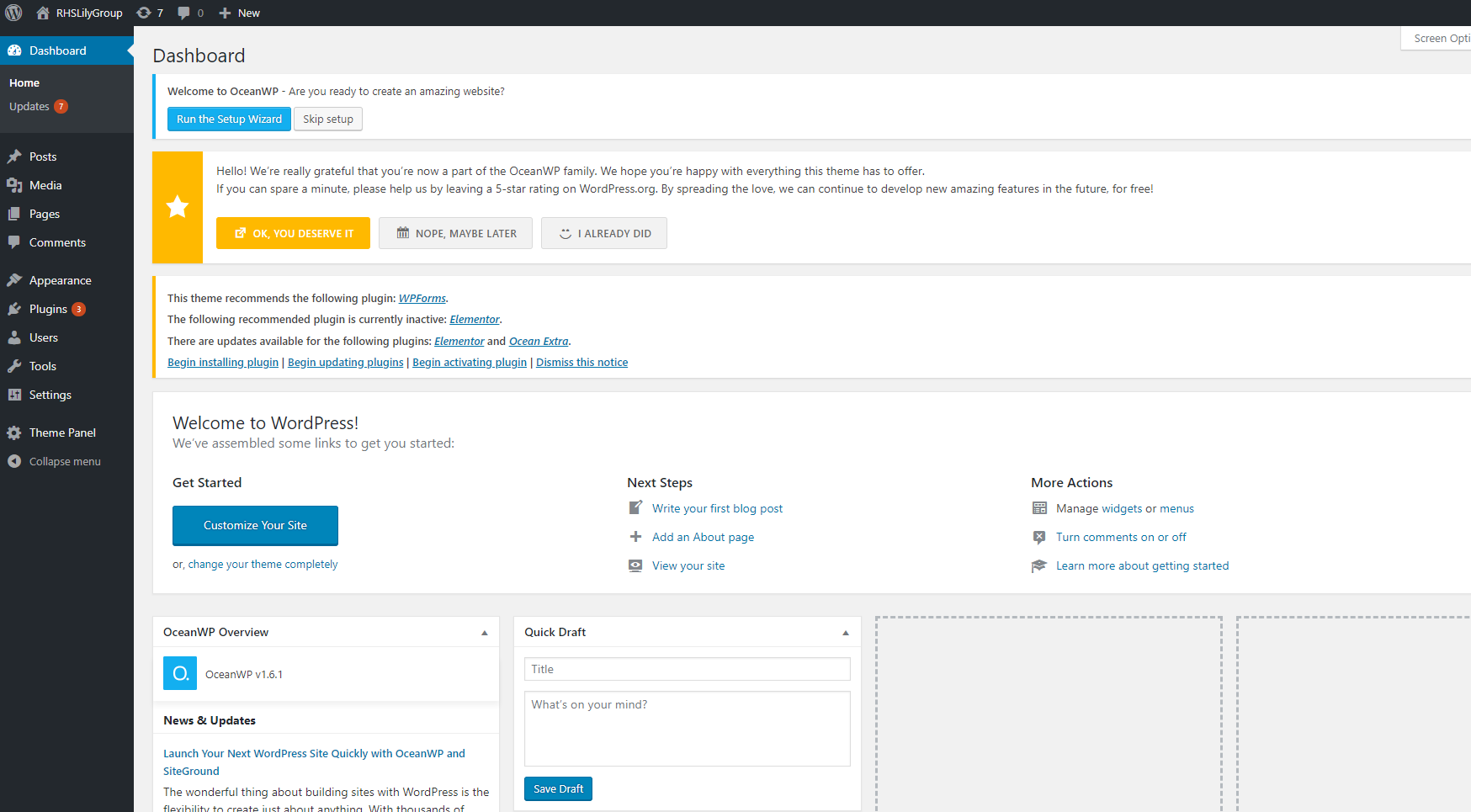Open the Ocean Extra link
Image resolution: width=1471 pixels, height=812 pixels.
pos(539,342)
